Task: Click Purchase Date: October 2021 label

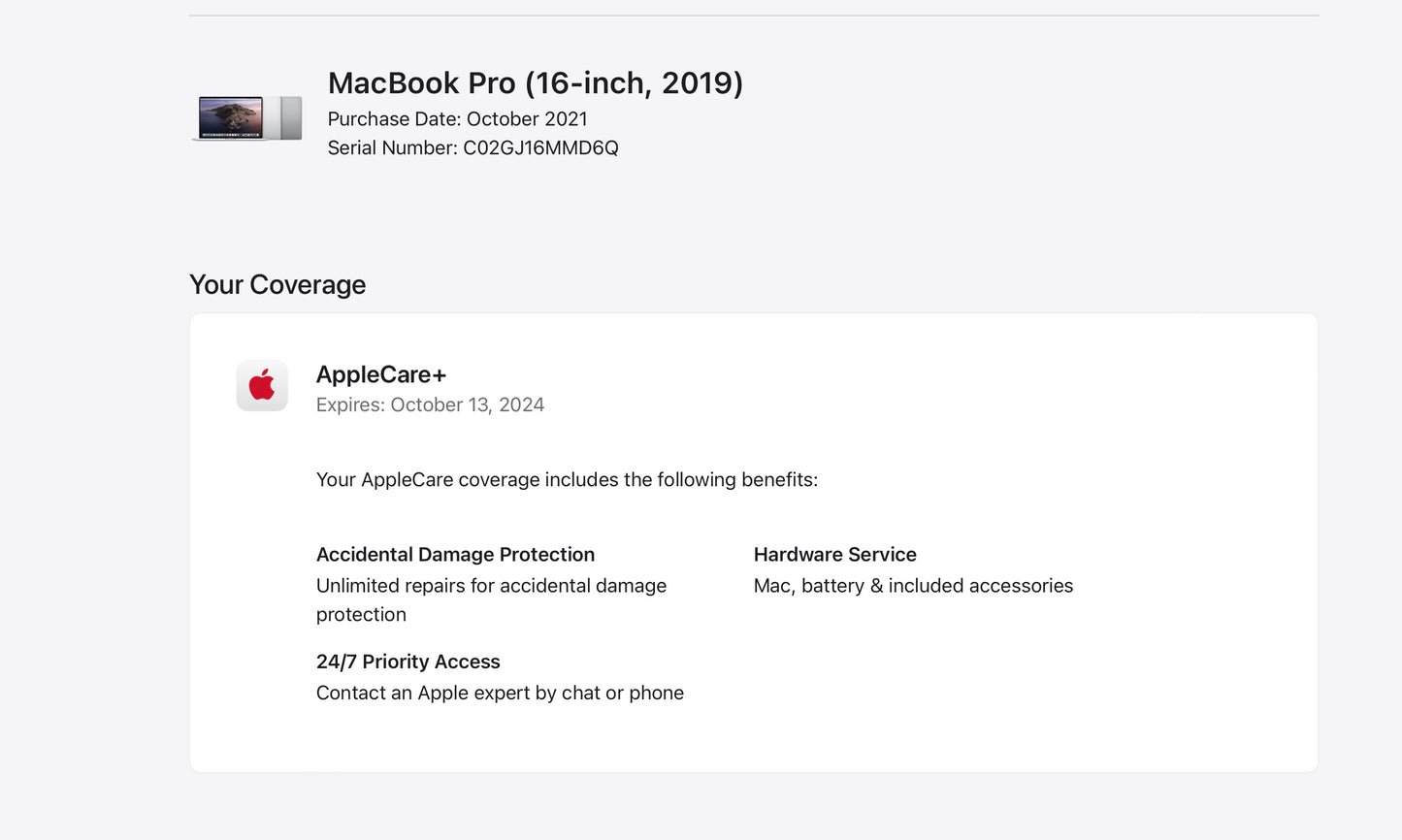Action: point(458,118)
